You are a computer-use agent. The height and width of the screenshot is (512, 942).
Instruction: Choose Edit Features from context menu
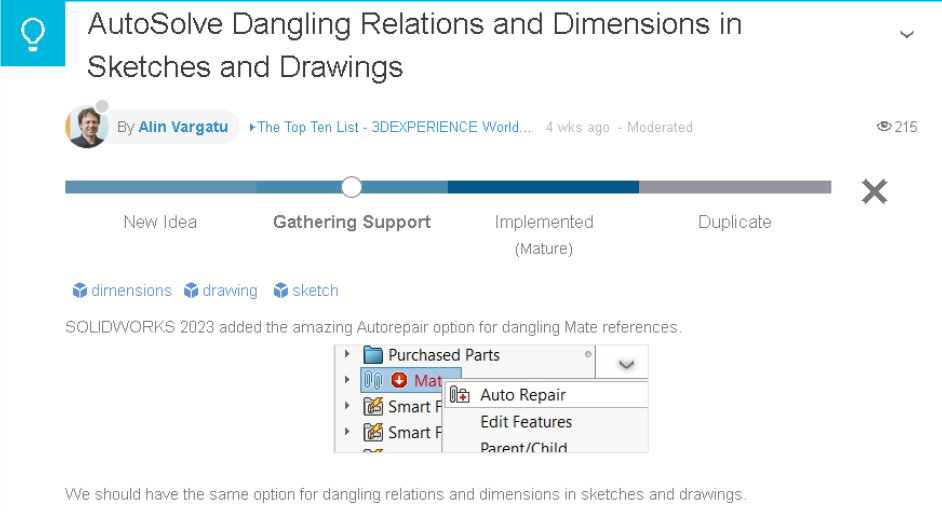point(526,422)
